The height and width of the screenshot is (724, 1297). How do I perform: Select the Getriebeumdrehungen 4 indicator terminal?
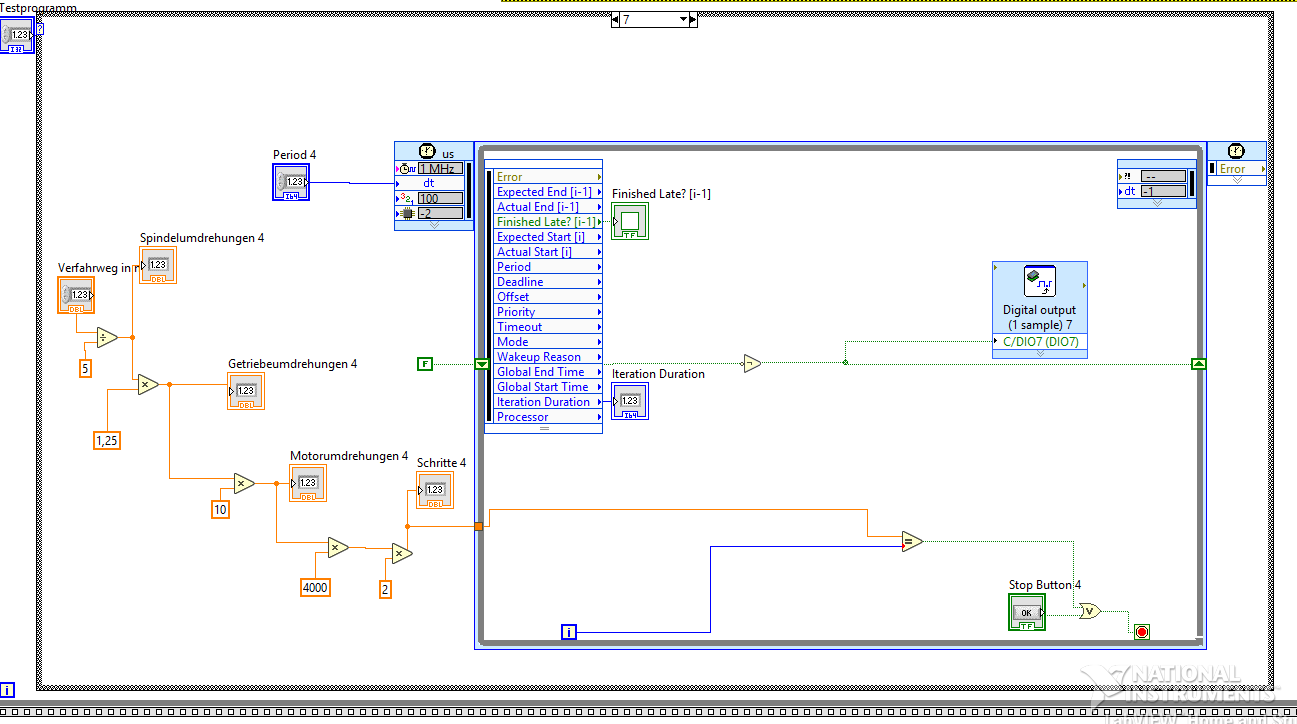point(246,391)
